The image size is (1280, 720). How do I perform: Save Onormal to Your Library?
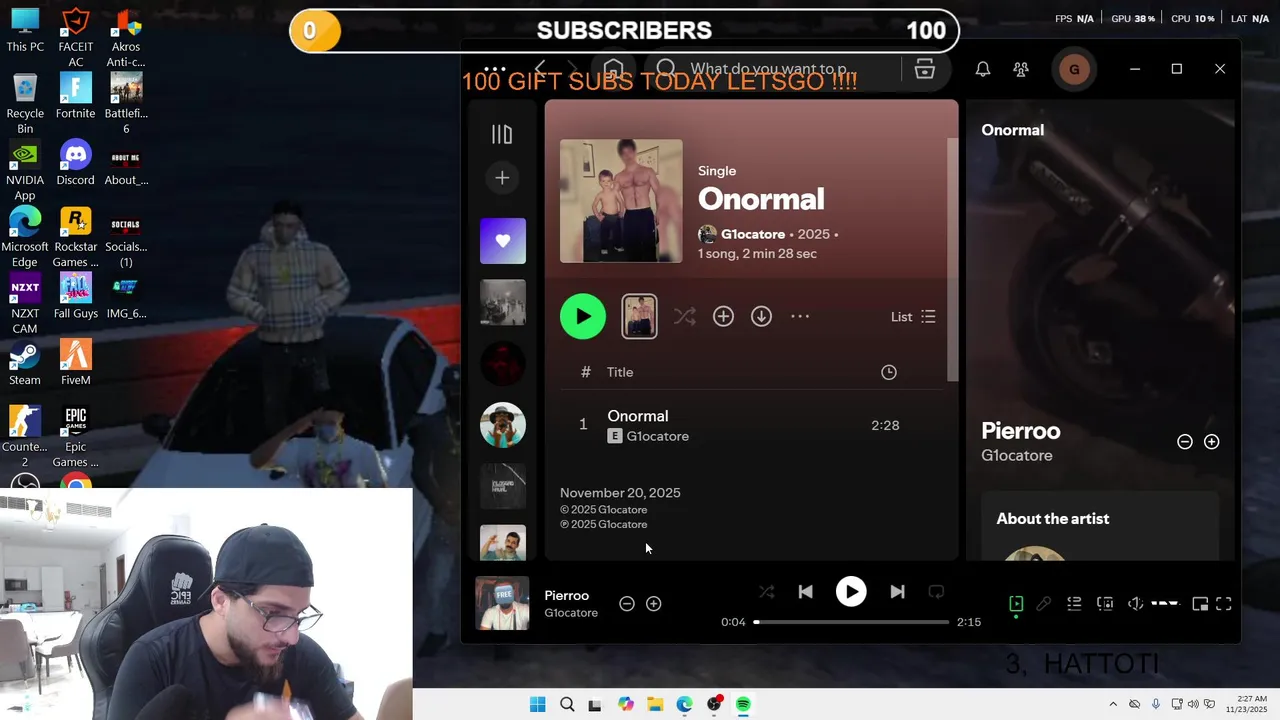coord(723,317)
